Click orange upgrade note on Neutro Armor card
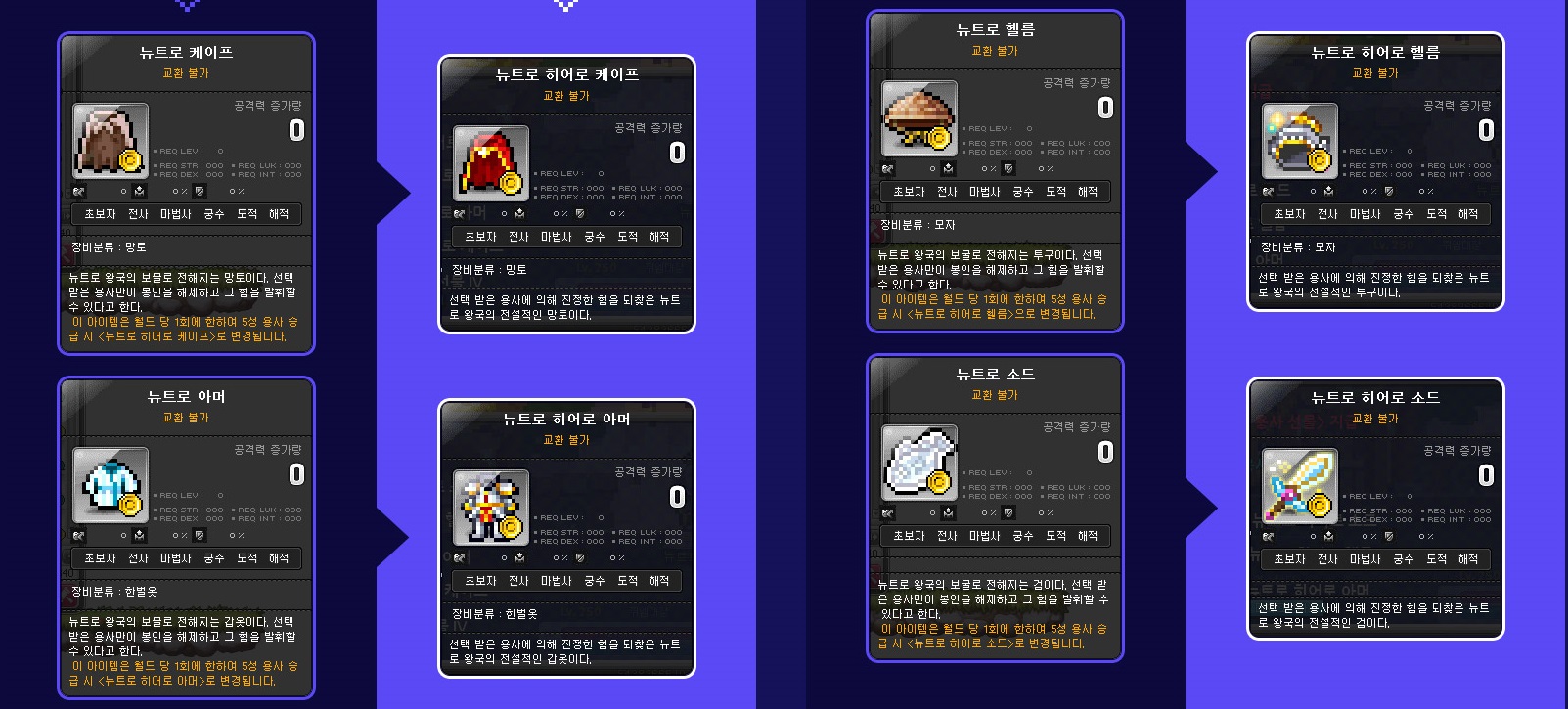This screenshot has width=1568, height=709. [x=185, y=673]
